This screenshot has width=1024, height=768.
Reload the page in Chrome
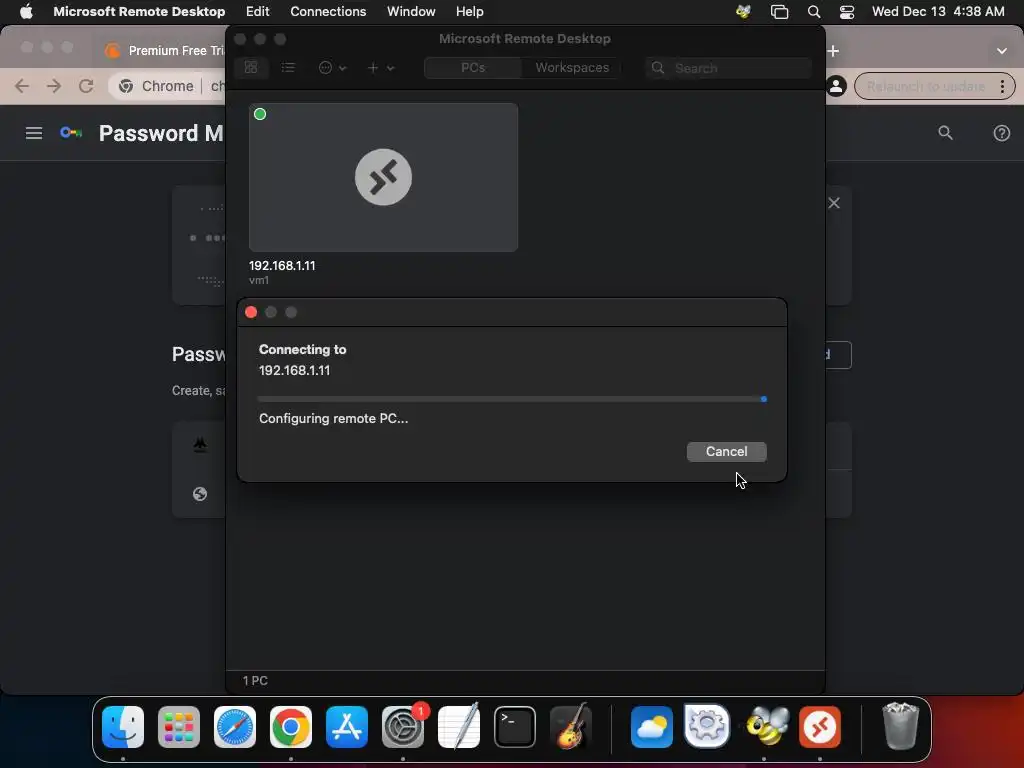click(86, 86)
